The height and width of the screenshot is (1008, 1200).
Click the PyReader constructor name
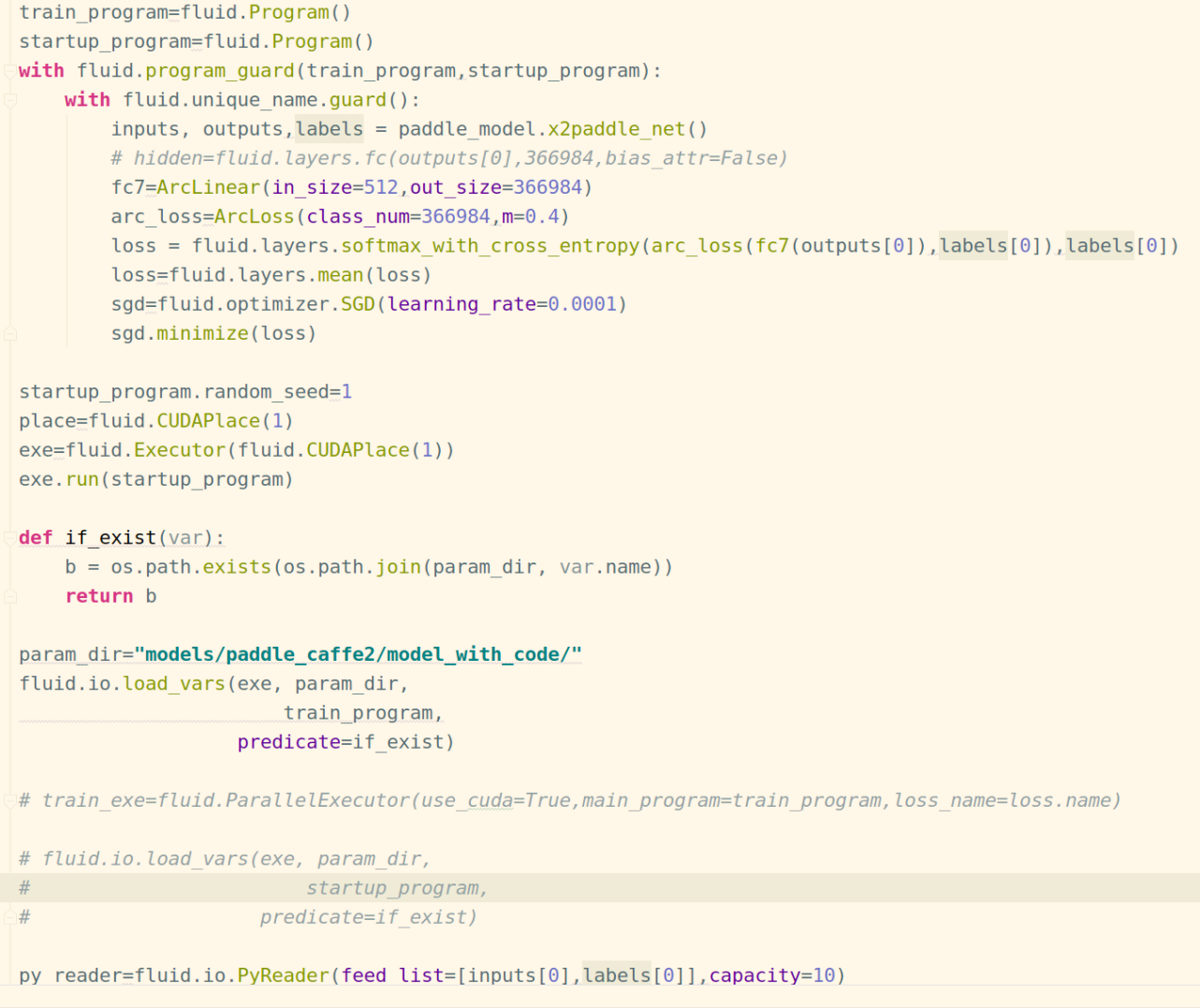tap(282, 974)
